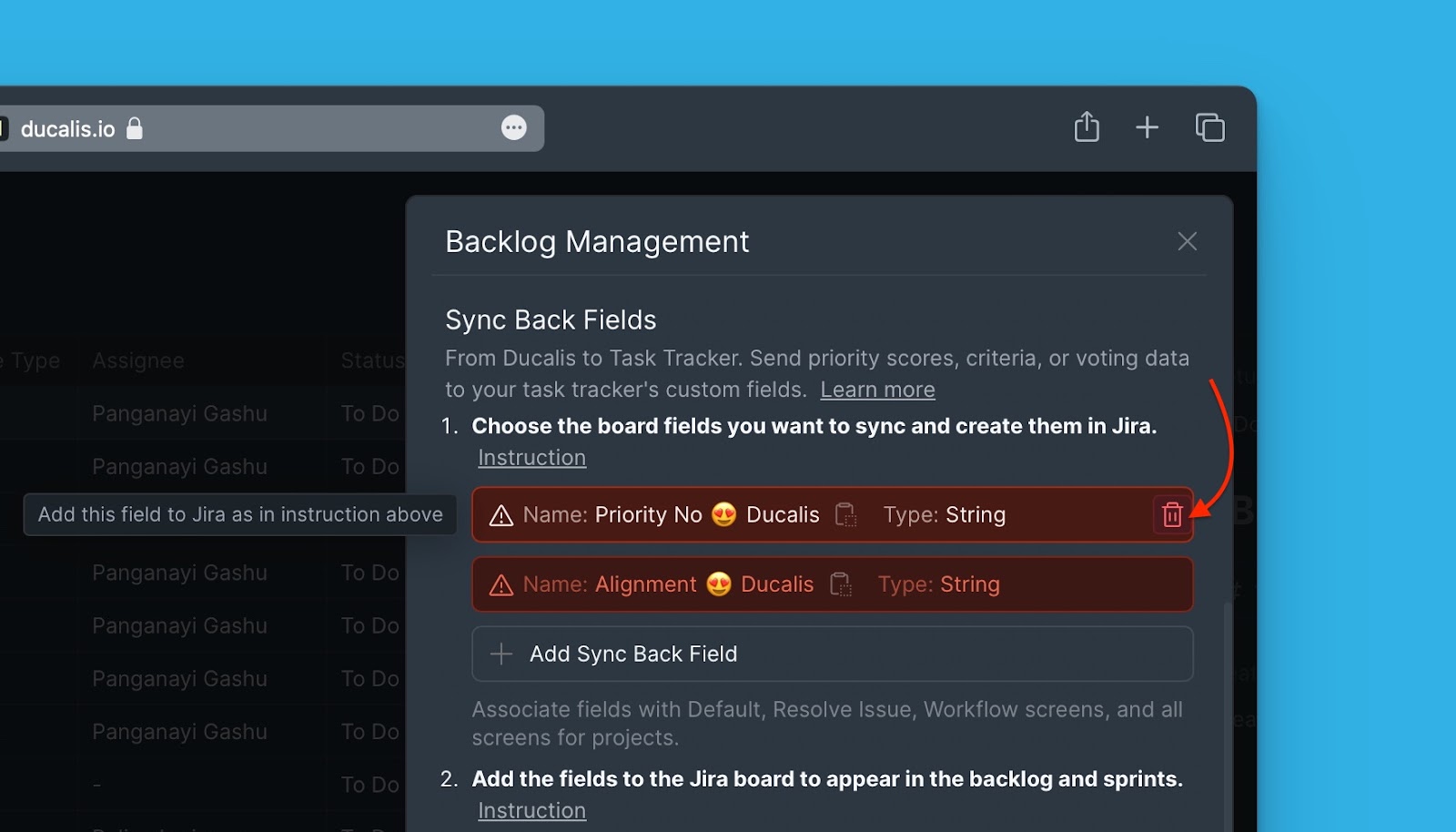The image size is (1456, 832).
Task: Click warning icon on Alignment field
Action: coord(501,585)
